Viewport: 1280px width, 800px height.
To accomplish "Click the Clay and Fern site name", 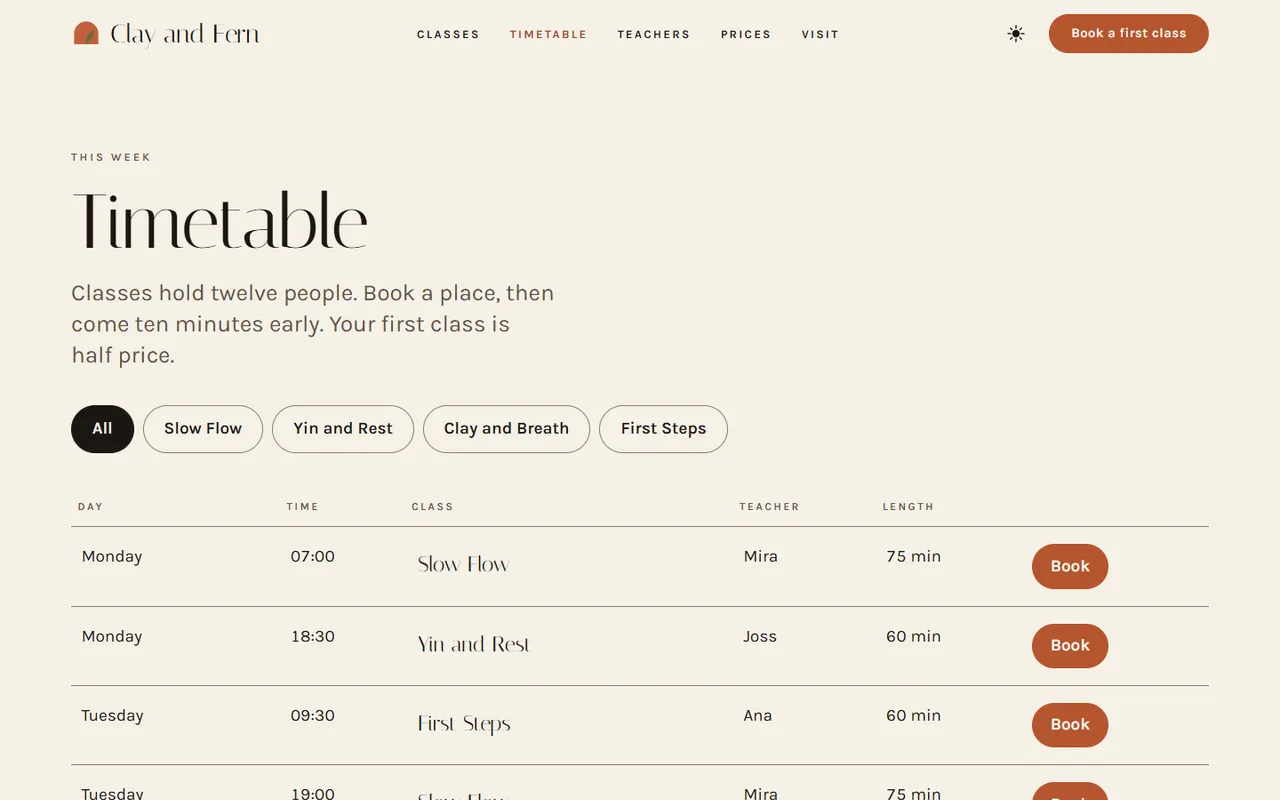I will pos(185,34).
